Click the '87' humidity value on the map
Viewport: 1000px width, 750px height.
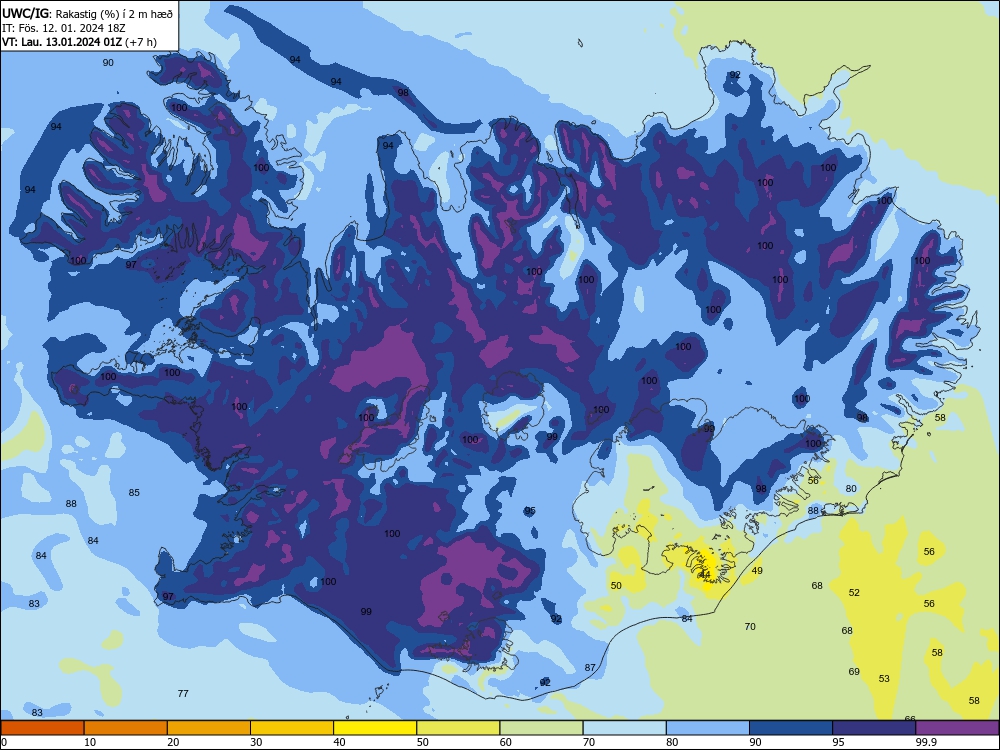coord(590,668)
